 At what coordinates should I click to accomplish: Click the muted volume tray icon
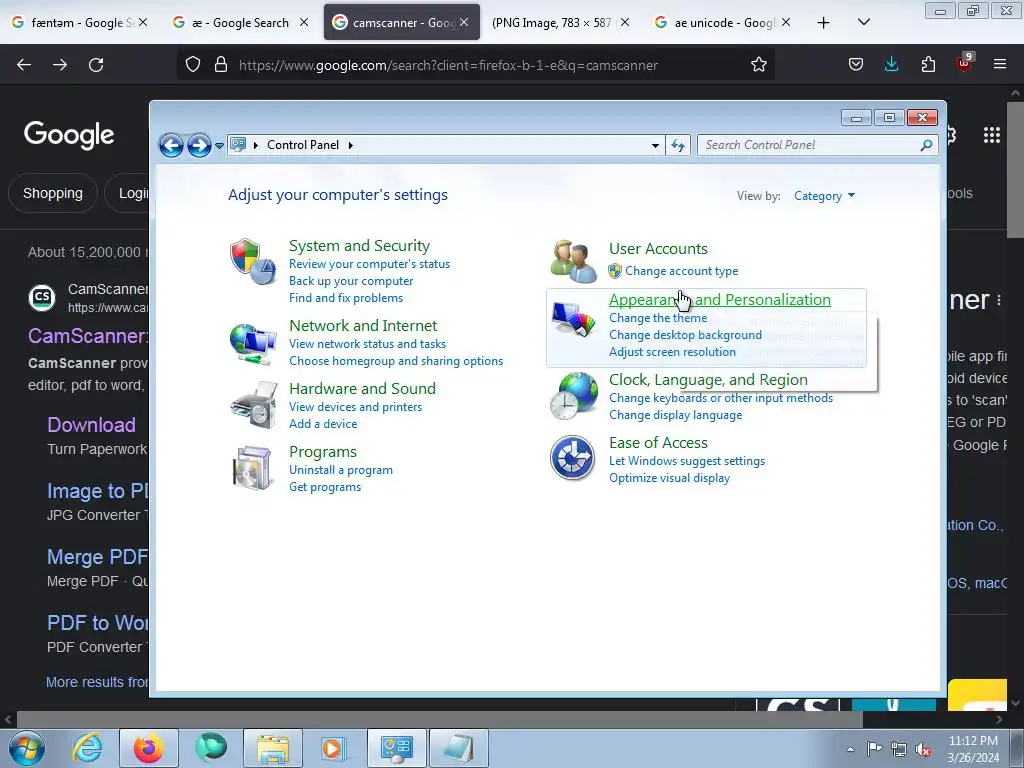click(923, 749)
